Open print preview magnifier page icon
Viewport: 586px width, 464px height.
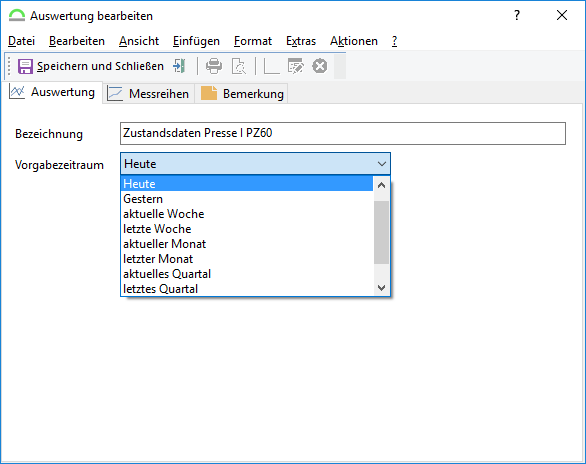238,66
